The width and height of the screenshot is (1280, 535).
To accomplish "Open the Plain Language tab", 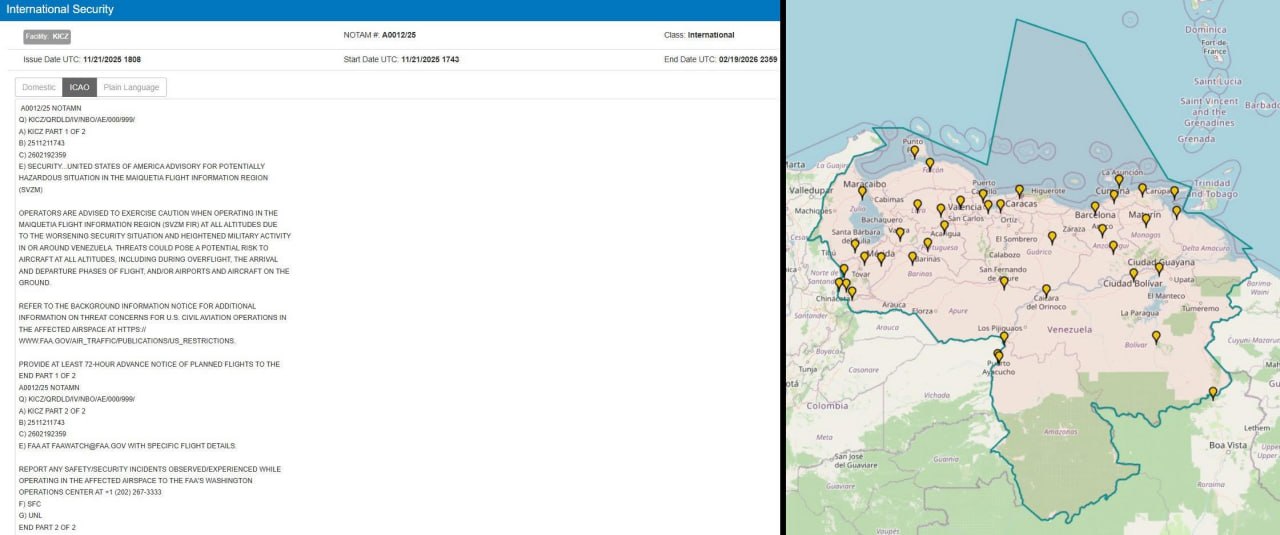I will 131,87.
